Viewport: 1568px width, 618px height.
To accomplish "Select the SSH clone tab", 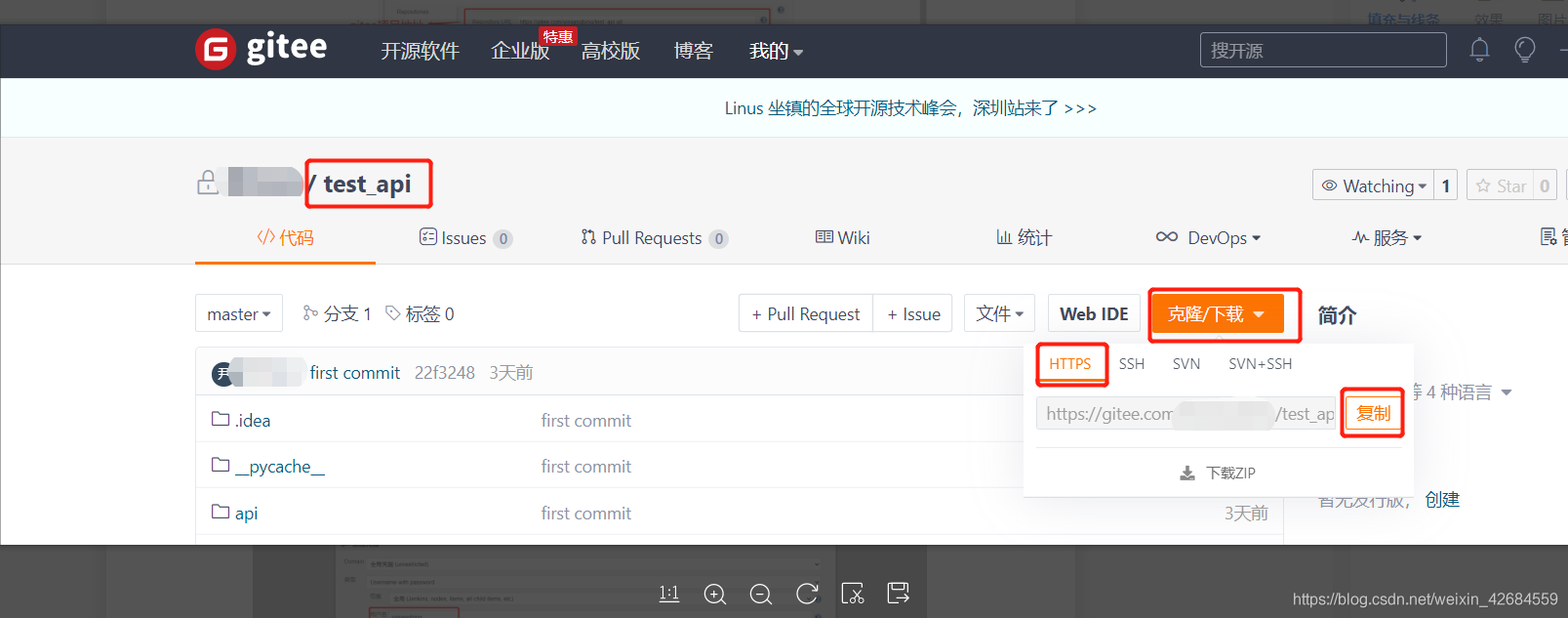I will [x=1132, y=363].
